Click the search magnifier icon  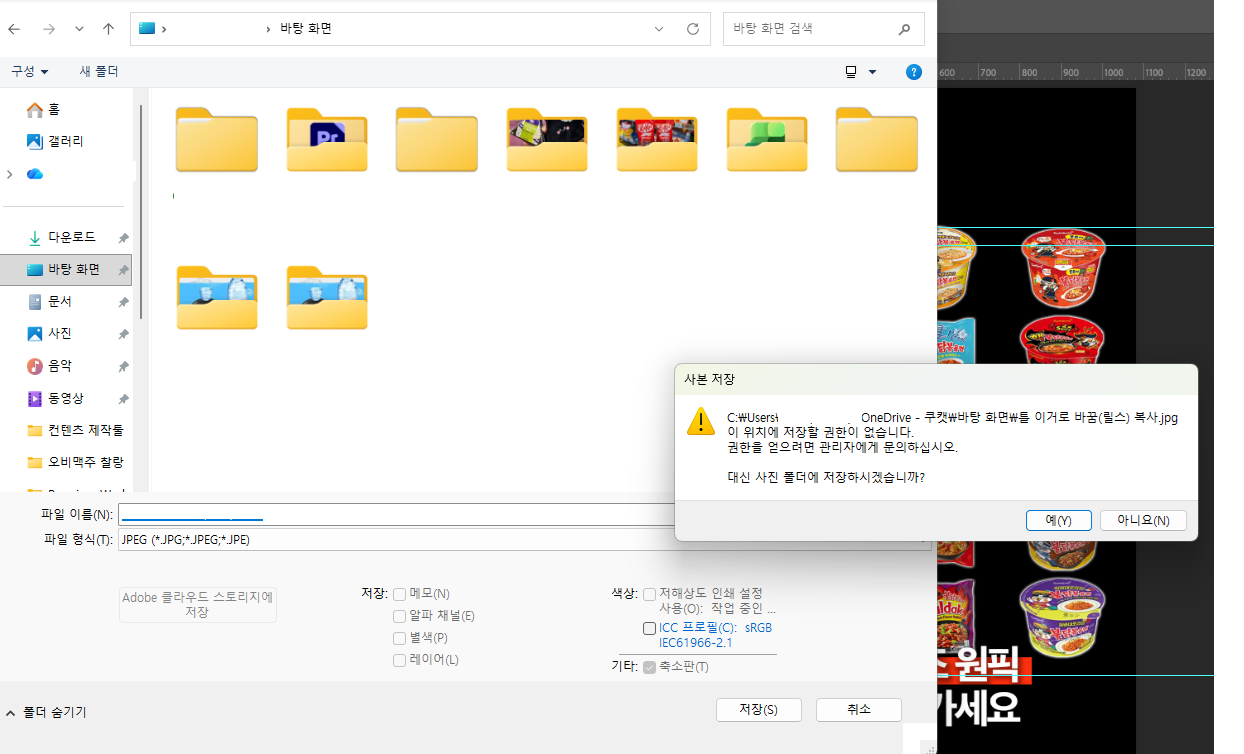(905, 29)
